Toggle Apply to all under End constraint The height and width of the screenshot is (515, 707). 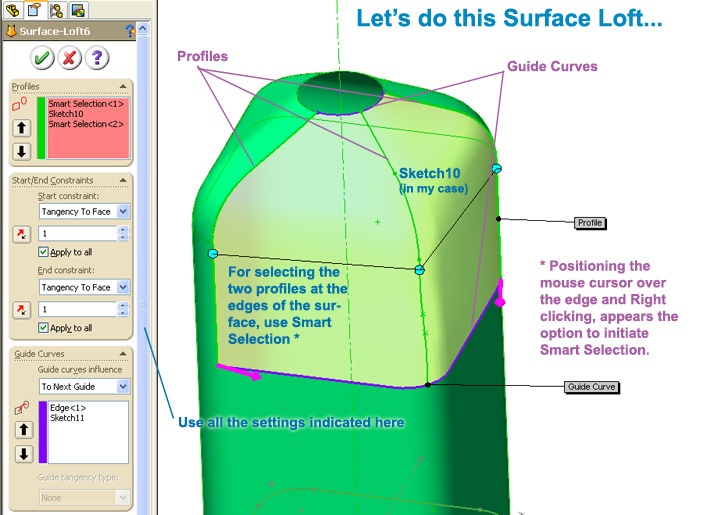[x=43, y=328]
